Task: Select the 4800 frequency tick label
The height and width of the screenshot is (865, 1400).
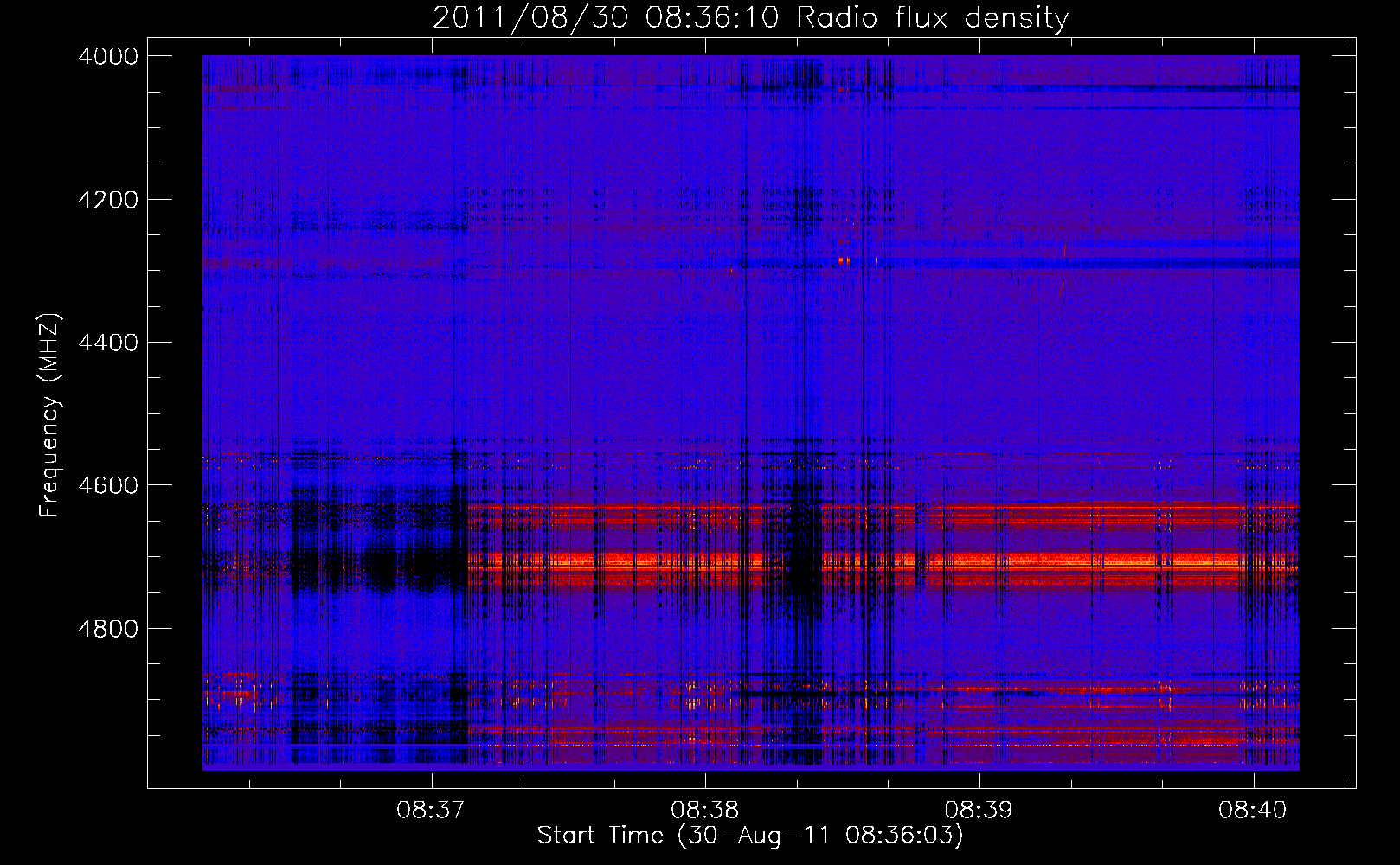Action: tap(108, 629)
